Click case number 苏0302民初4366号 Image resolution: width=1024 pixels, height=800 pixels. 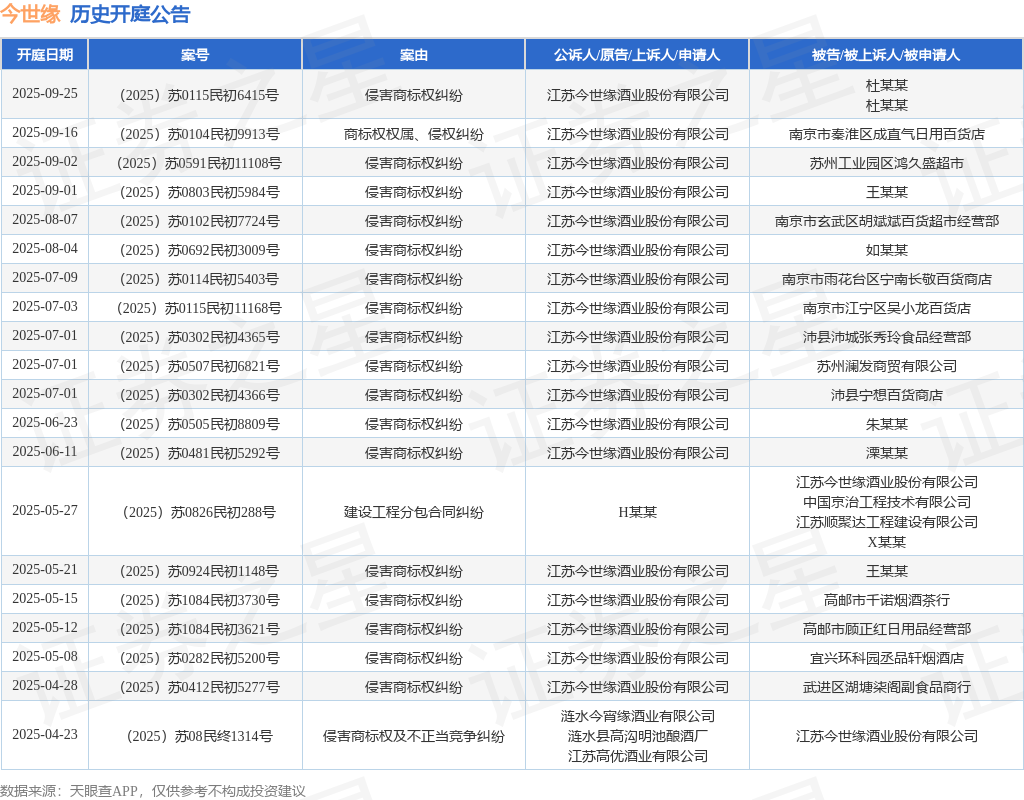coord(199,396)
